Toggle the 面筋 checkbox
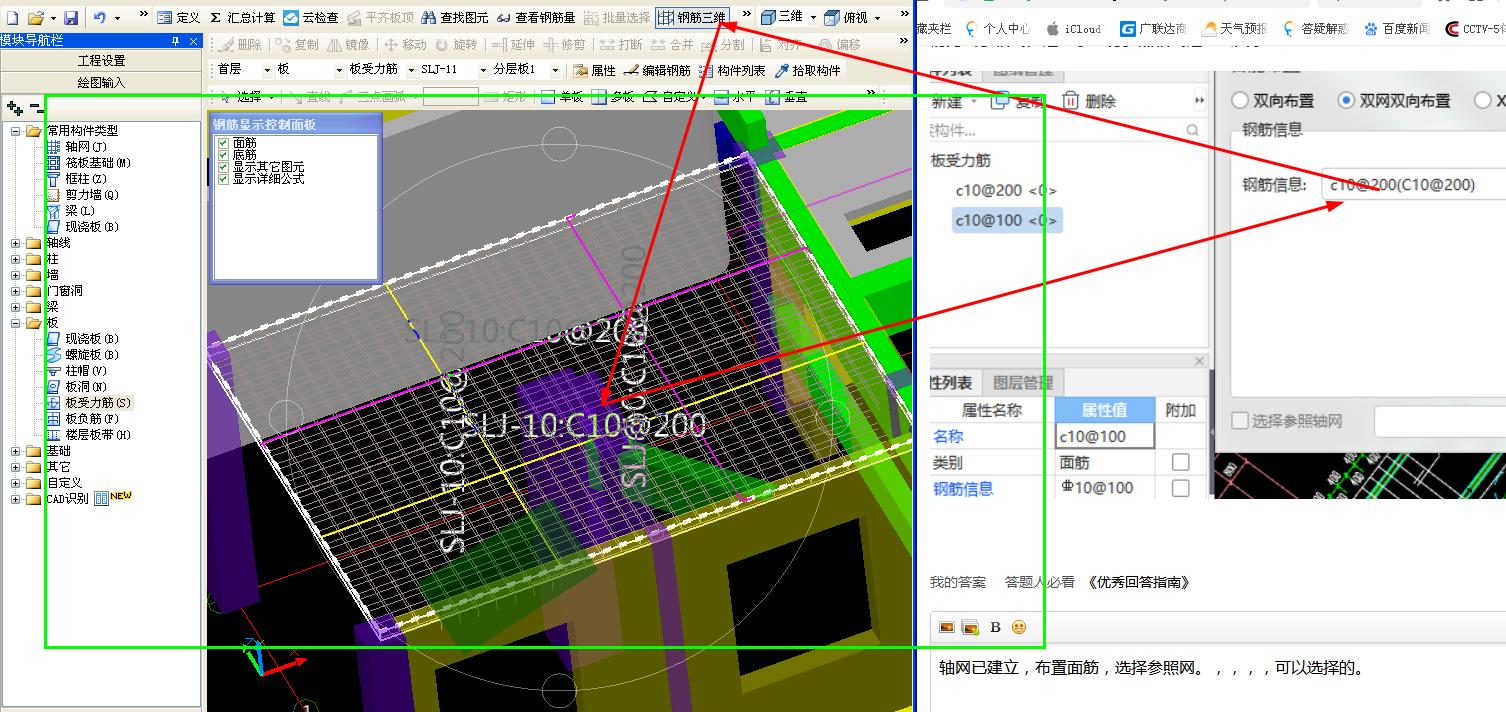 [224, 143]
